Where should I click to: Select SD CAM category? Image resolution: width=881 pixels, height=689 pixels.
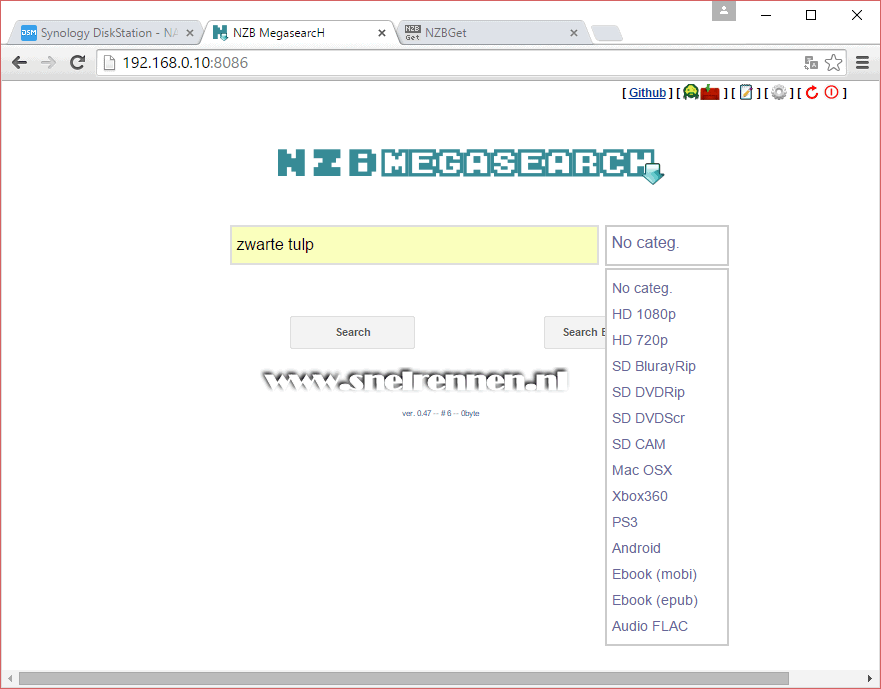point(638,444)
